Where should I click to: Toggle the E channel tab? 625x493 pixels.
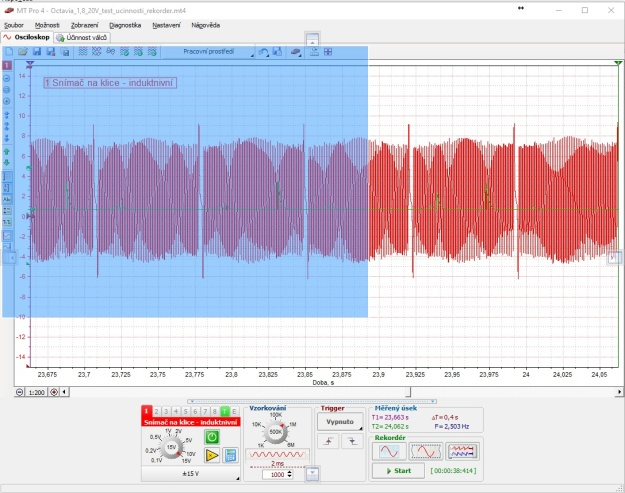click(234, 411)
